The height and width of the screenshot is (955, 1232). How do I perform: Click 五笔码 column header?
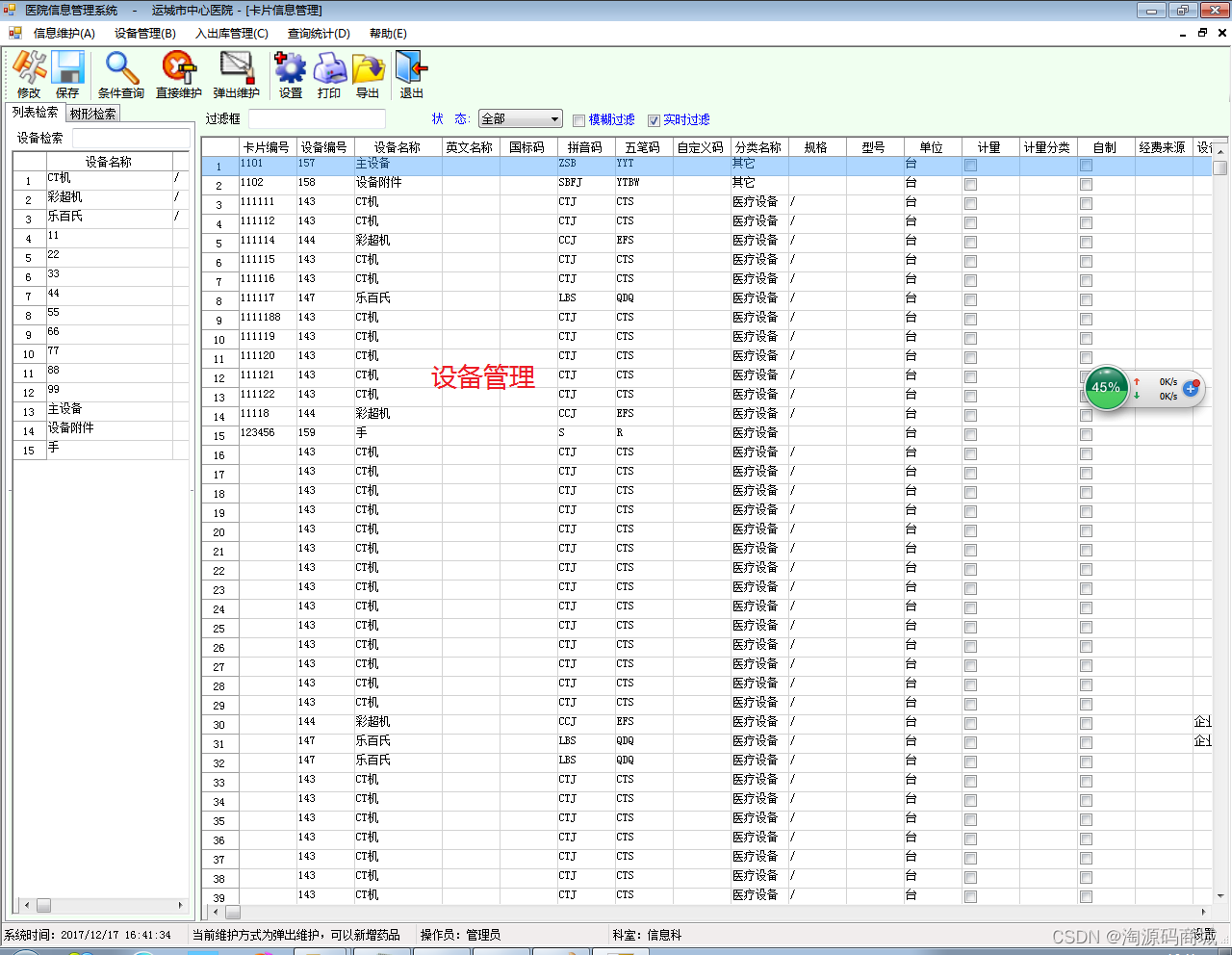pyautogui.click(x=644, y=147)
